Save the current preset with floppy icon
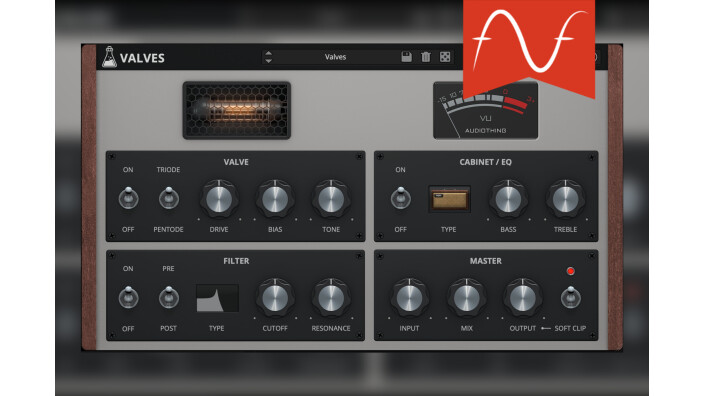Screen dimensions: 704x396 coord(406,57)
